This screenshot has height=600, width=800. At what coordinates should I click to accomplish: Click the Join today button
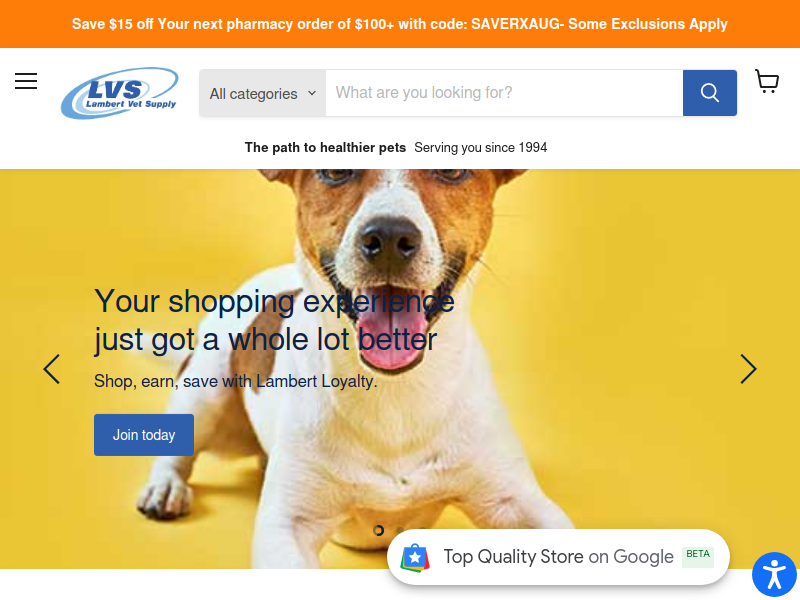tap(144, 435)
